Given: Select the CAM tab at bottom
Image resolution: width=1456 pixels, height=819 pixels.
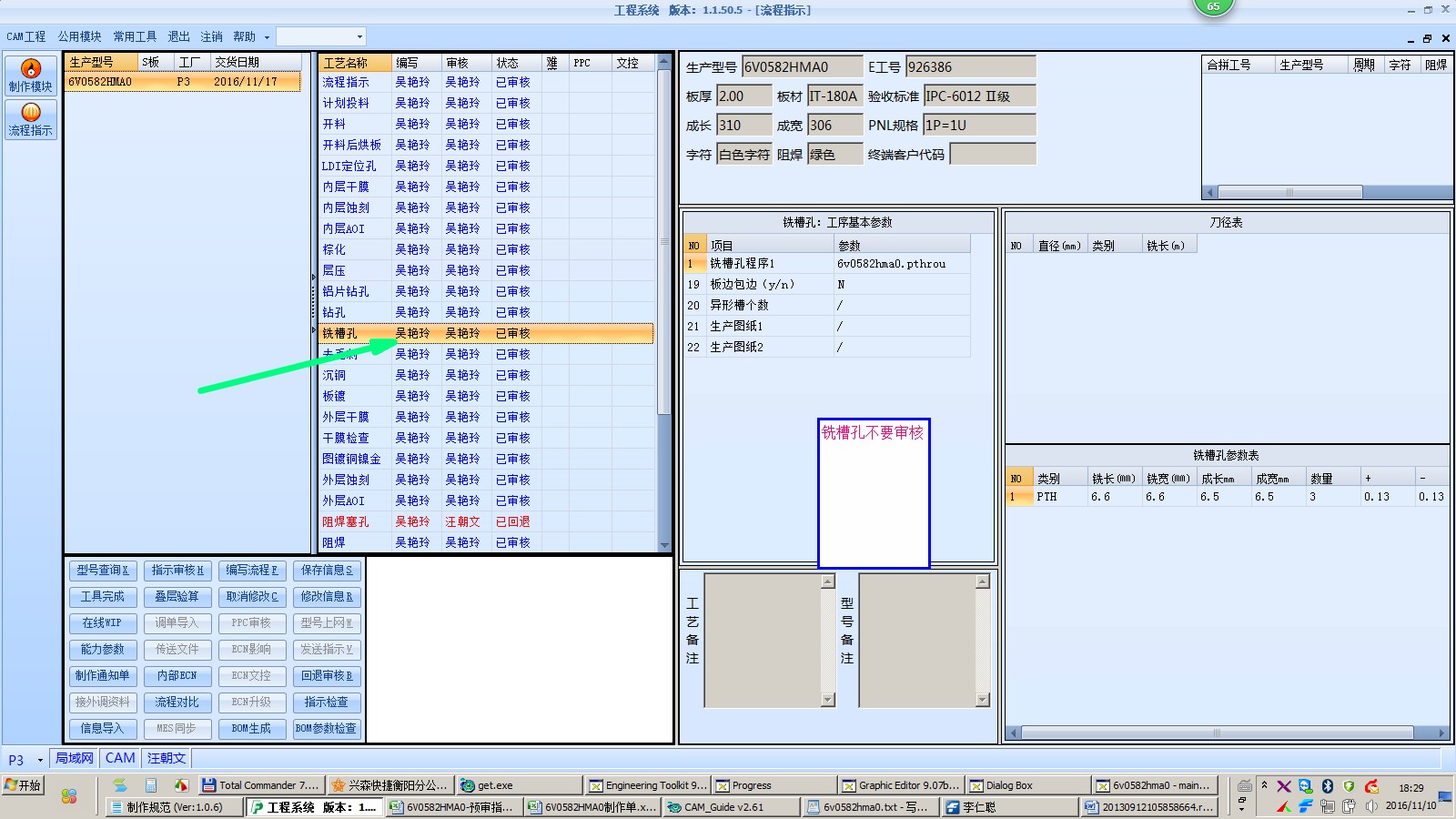Looking at the screenshot, I should tap(120, 758).
